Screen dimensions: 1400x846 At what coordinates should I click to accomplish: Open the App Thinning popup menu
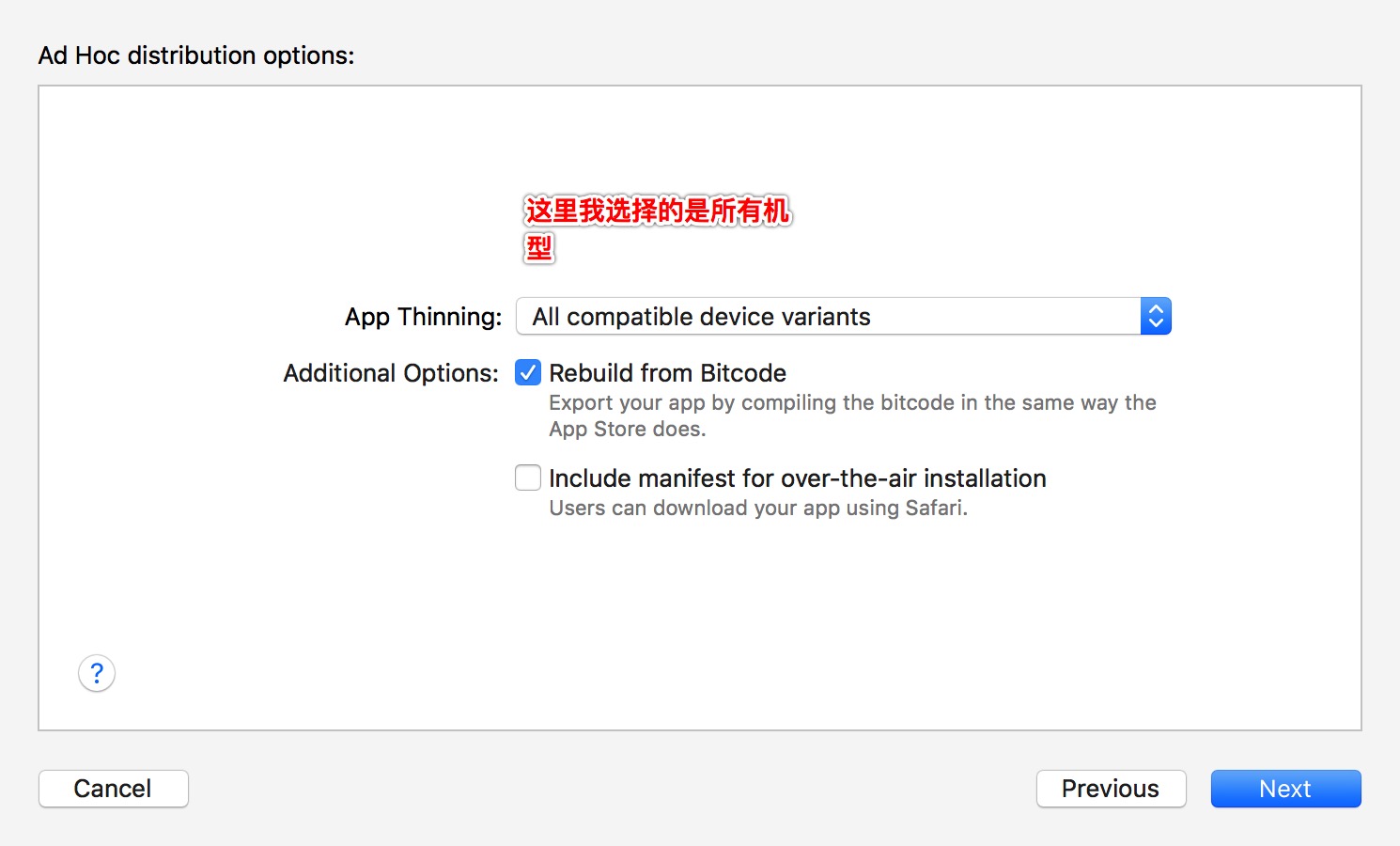(844, 316)
